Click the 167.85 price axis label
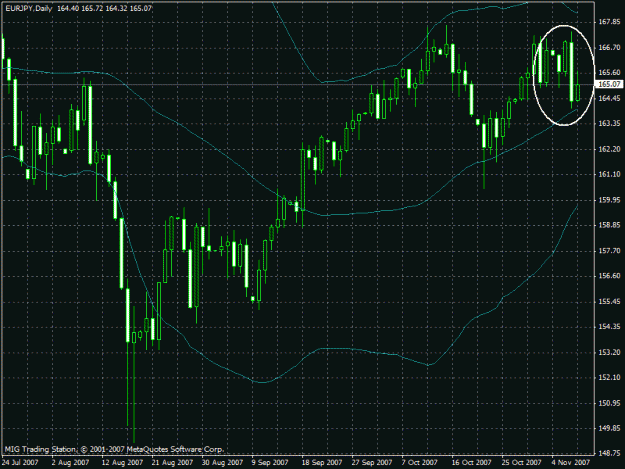Image resolution: width=625 pixels, height=469 pixels. click(609, 22)
